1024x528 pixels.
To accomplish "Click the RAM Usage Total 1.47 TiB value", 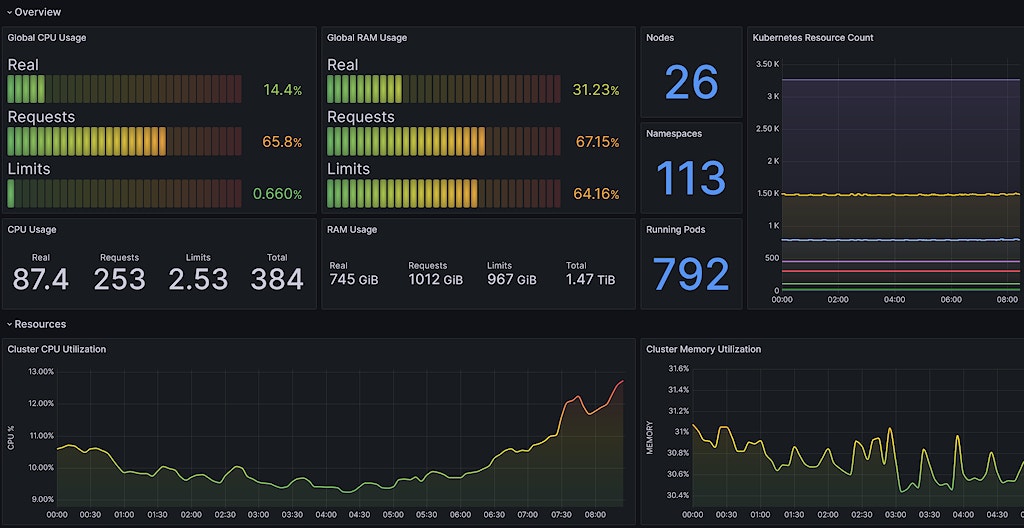I will click(590, 280).
